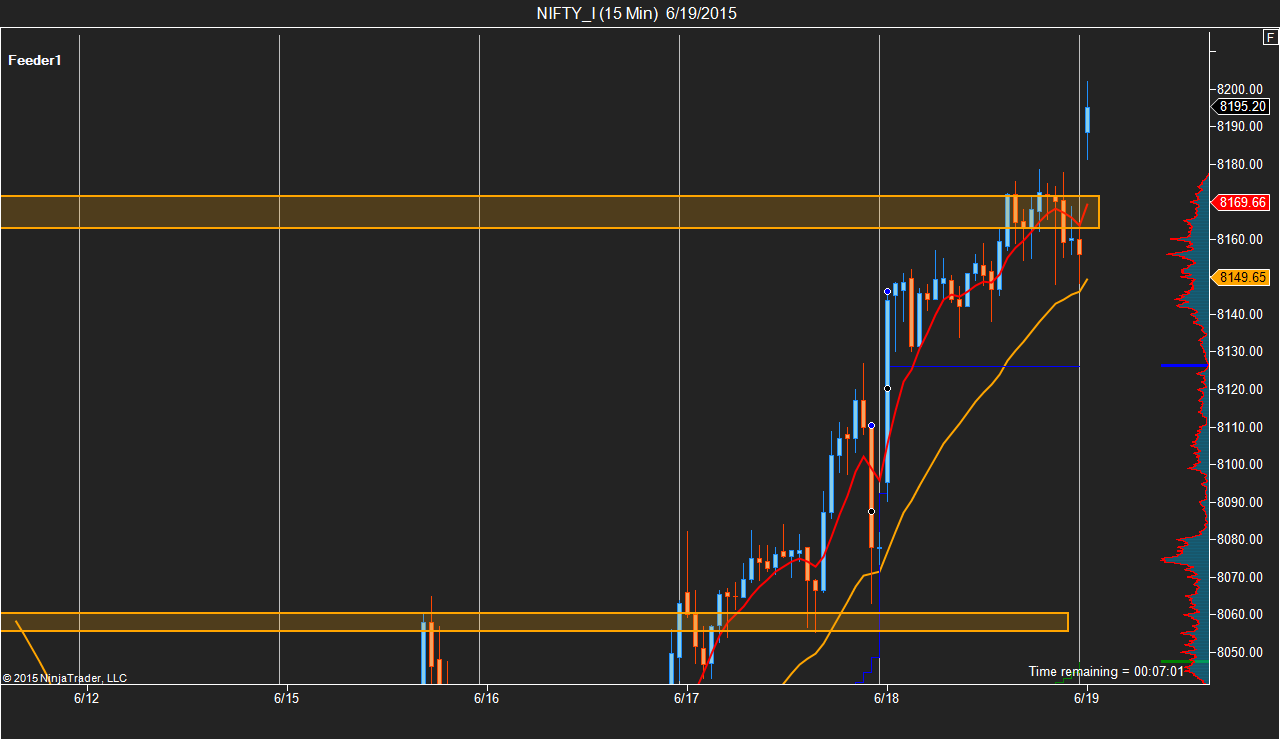The width and height of the screenshot is (1280, 740).
Task: Click the 8180.00 price axis label
Action: [x=1240, y=164]
